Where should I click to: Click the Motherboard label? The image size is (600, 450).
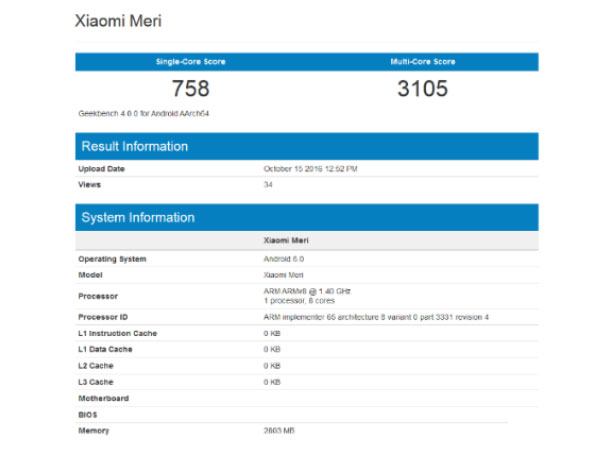[x=103, y=398]
